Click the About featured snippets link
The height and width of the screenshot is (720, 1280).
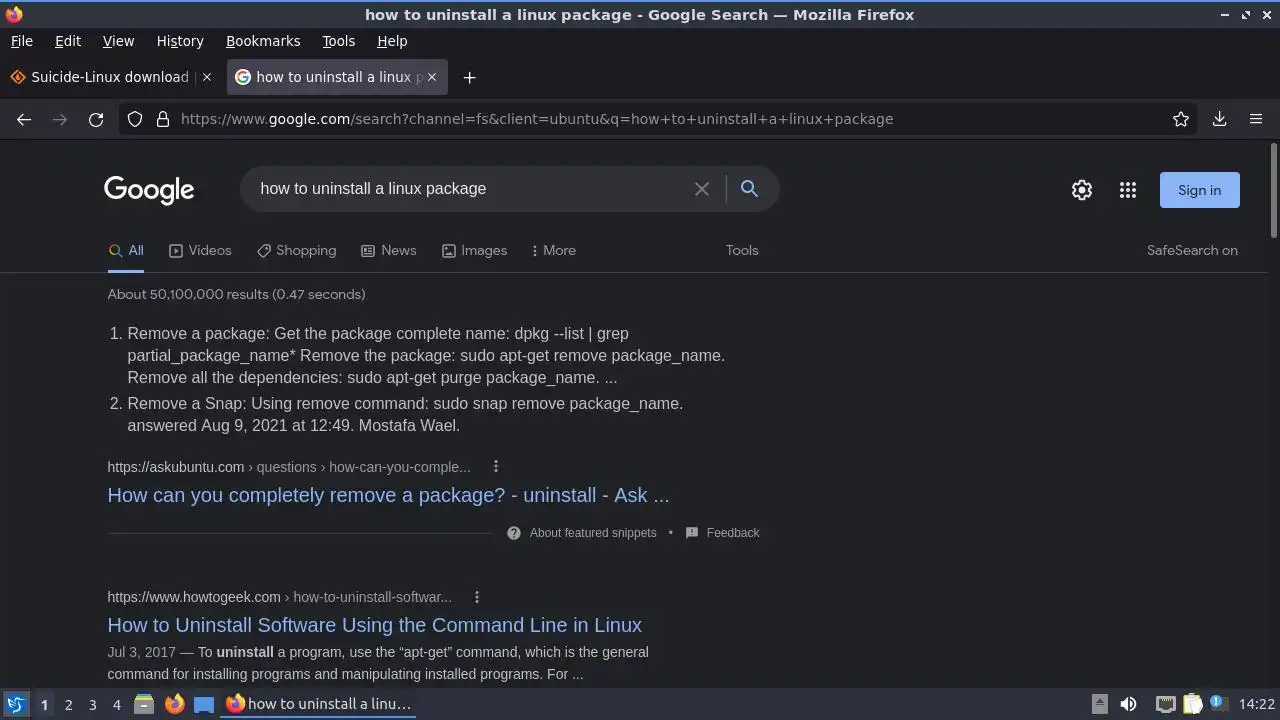coord(593,533)
